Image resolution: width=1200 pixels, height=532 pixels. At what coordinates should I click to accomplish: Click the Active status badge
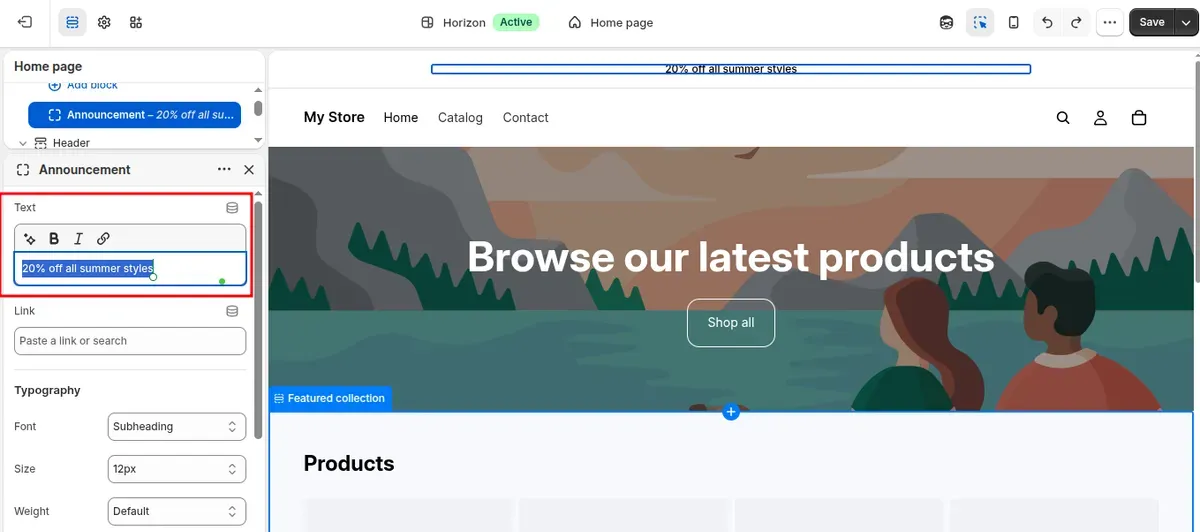(516, 22)
